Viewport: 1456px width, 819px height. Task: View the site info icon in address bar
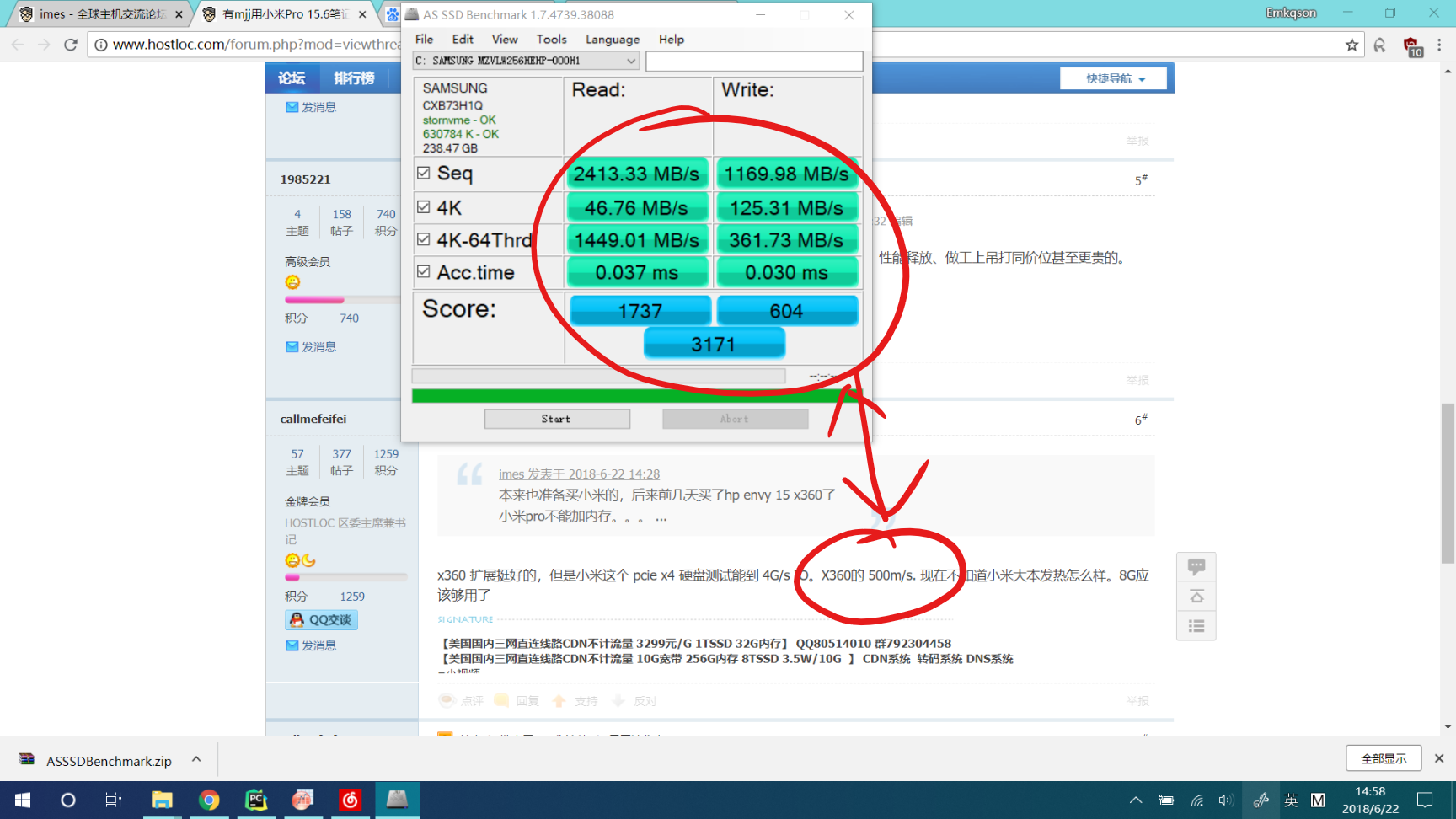tap(100, 45)
